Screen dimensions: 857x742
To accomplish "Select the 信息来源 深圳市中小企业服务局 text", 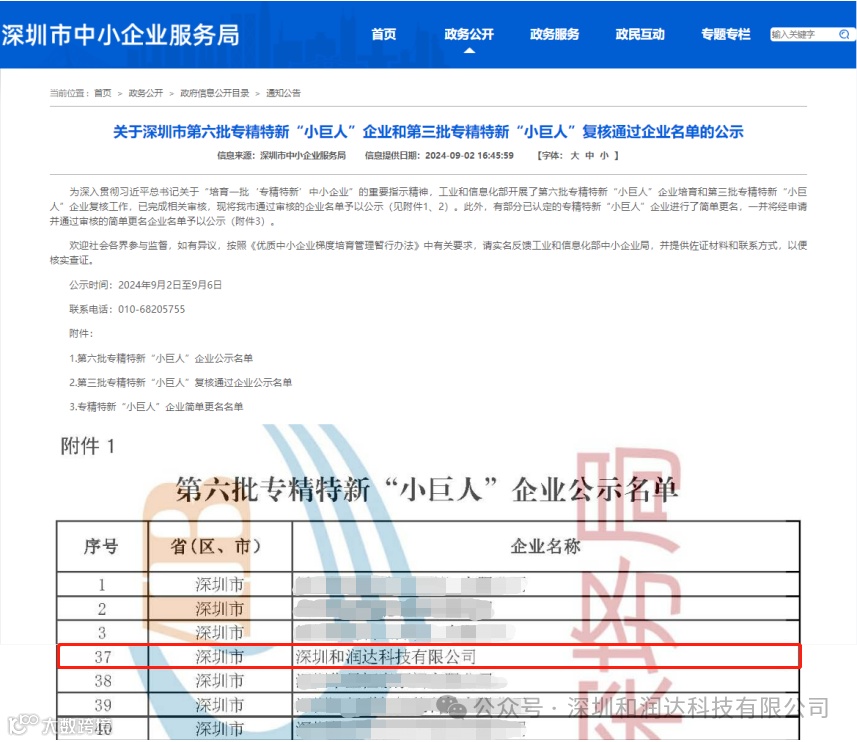I will coord(281,156).
